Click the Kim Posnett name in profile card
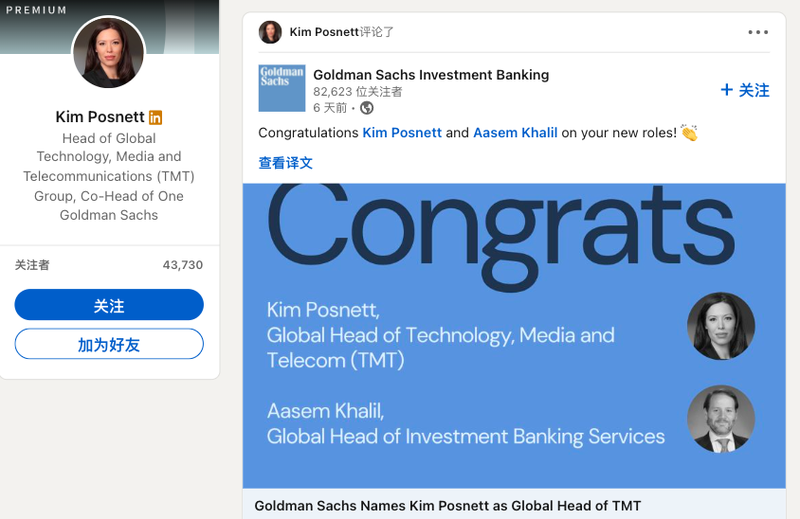This screenshot has width=800, height=519. click(x=100, y=117)
